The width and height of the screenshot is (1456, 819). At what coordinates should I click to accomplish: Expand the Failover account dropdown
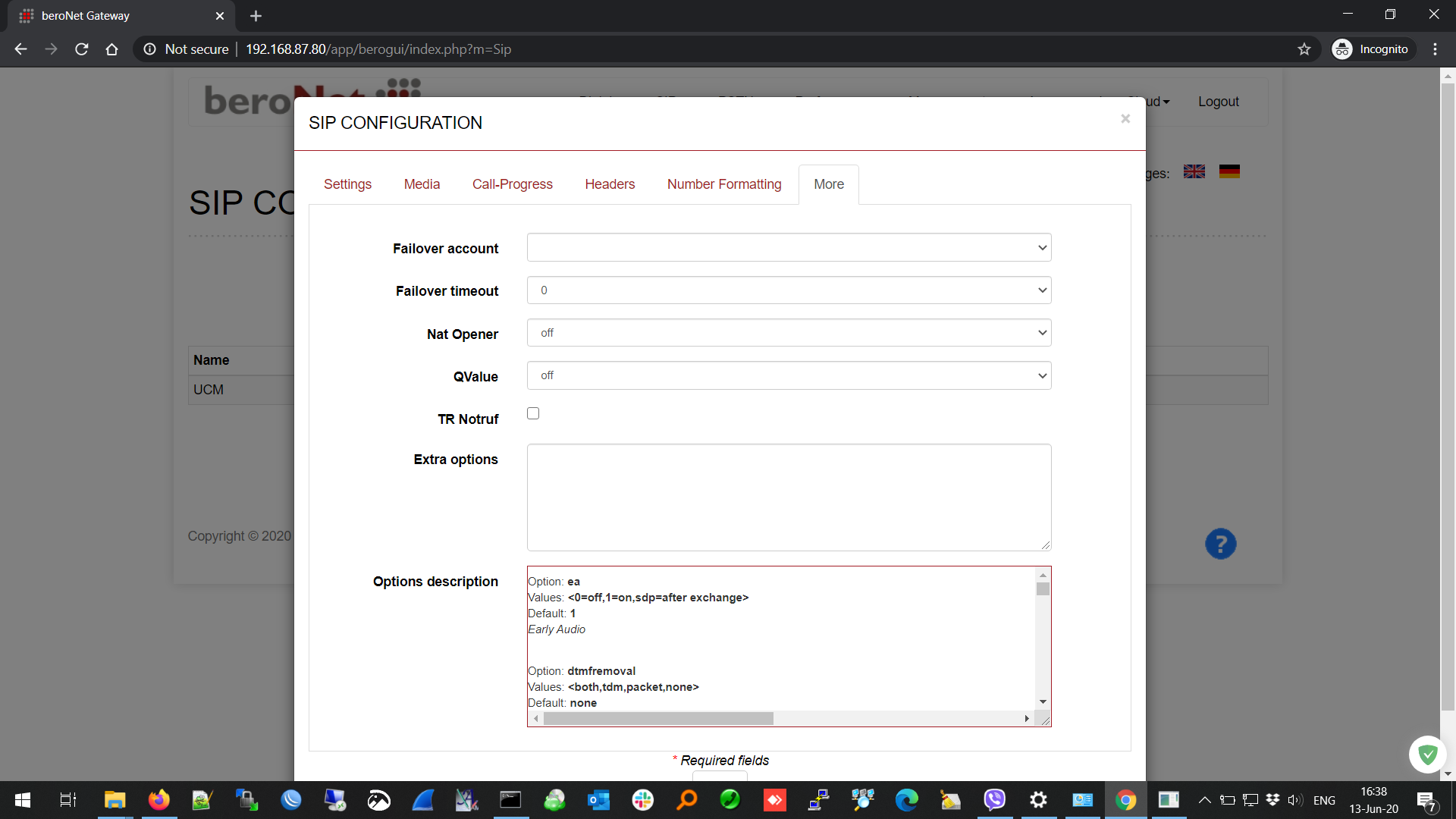point(789,248)
